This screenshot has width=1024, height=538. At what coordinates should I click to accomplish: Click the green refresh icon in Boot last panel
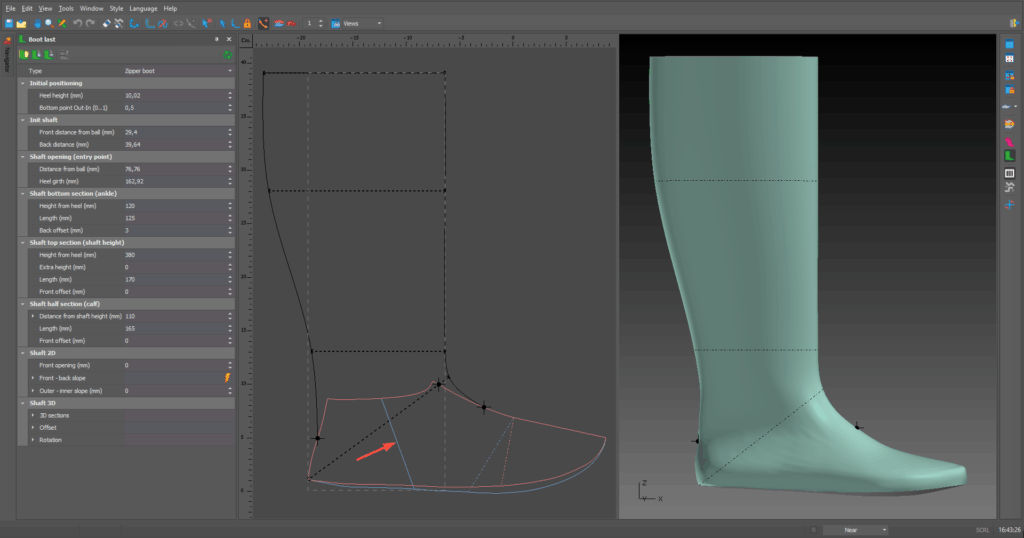click(228, 54)
